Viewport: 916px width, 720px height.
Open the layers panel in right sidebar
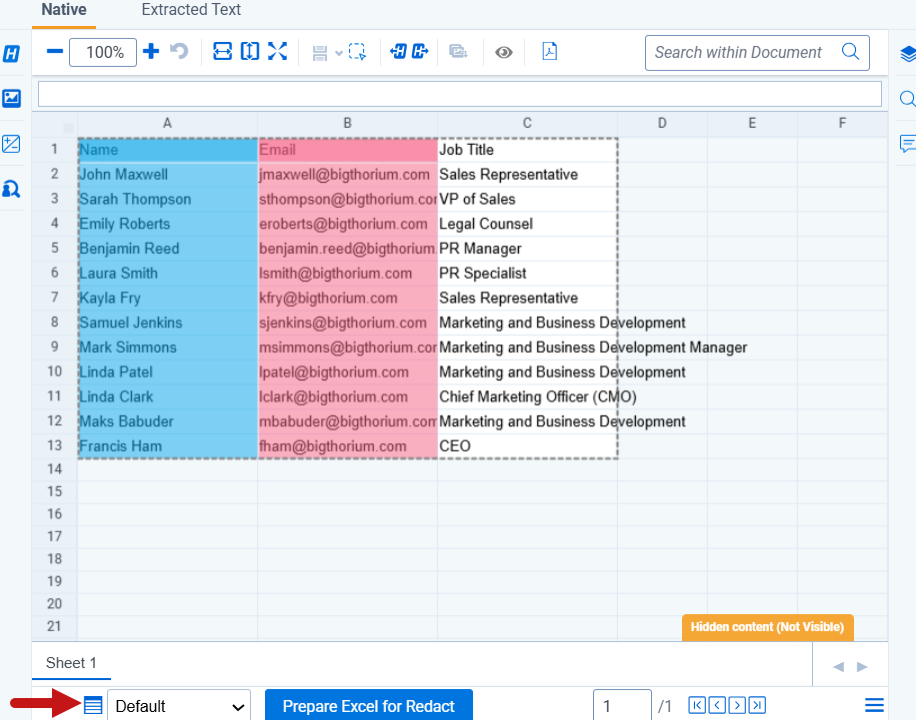(907, 53)
